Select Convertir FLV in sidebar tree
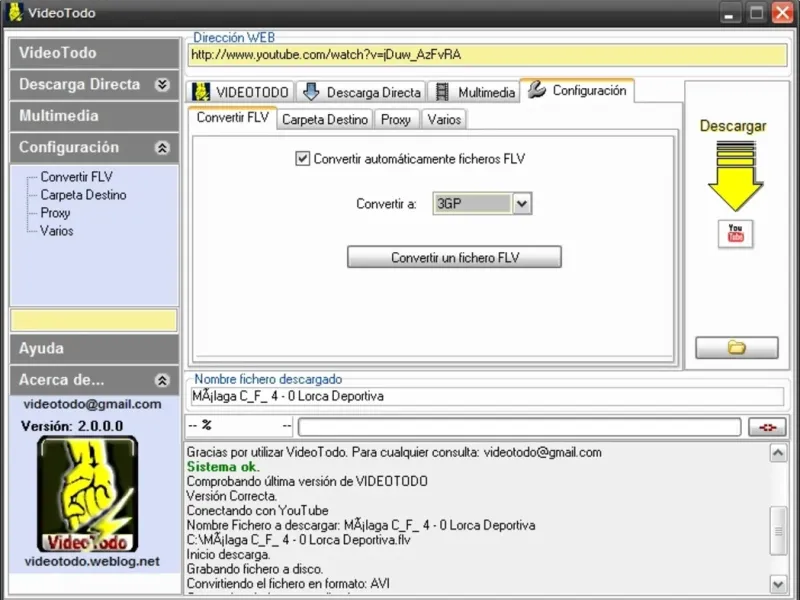Image resolution: width=800 pixels, height=600 pixels. click(77, 177)
